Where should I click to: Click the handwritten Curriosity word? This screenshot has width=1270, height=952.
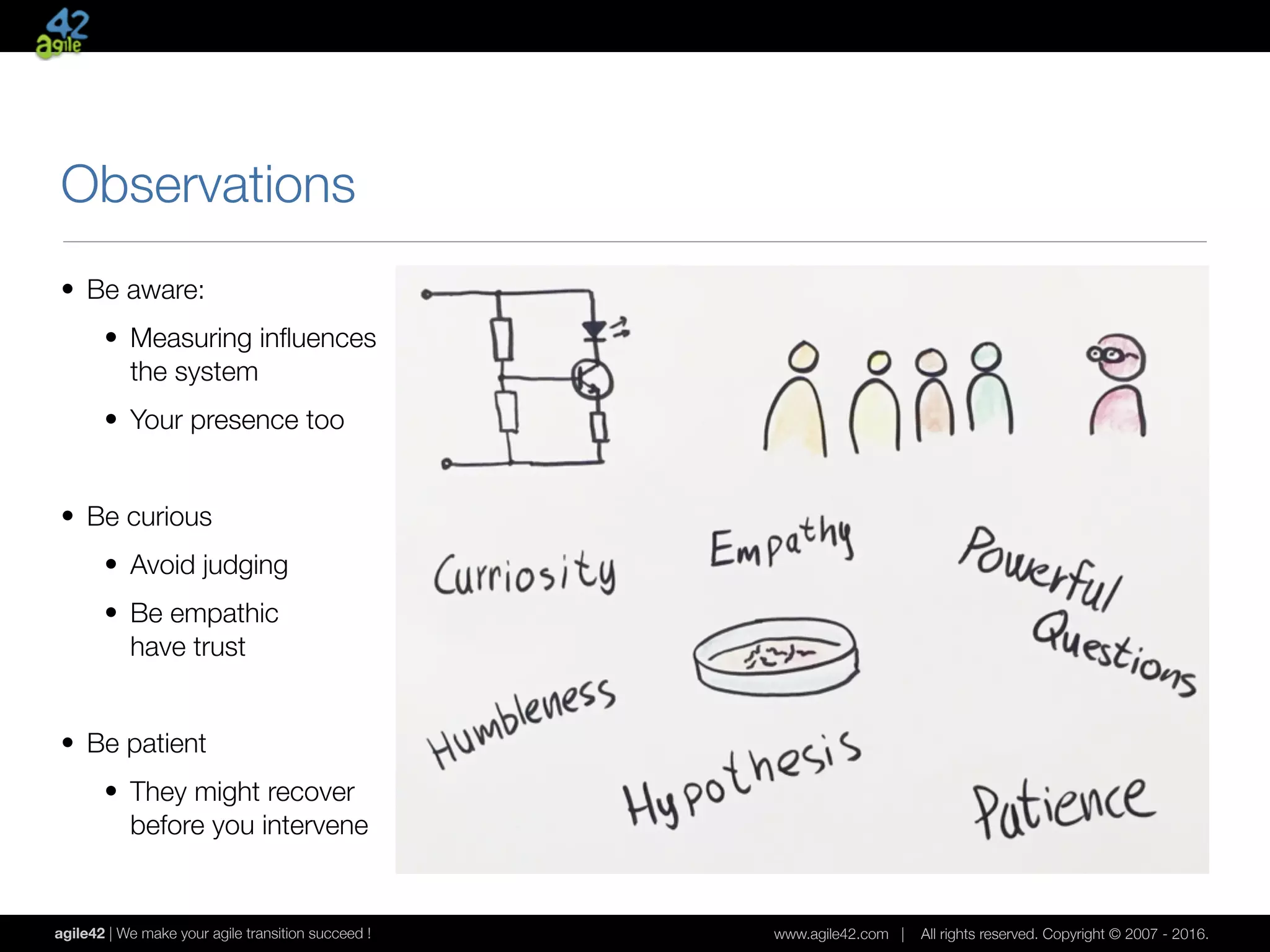525,573
